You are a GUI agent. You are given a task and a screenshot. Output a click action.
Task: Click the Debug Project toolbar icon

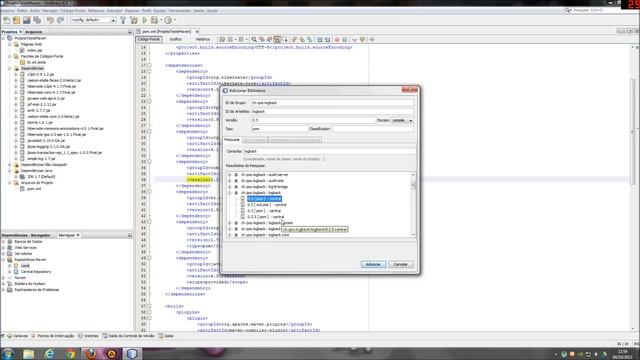click(x=155, y=20)
